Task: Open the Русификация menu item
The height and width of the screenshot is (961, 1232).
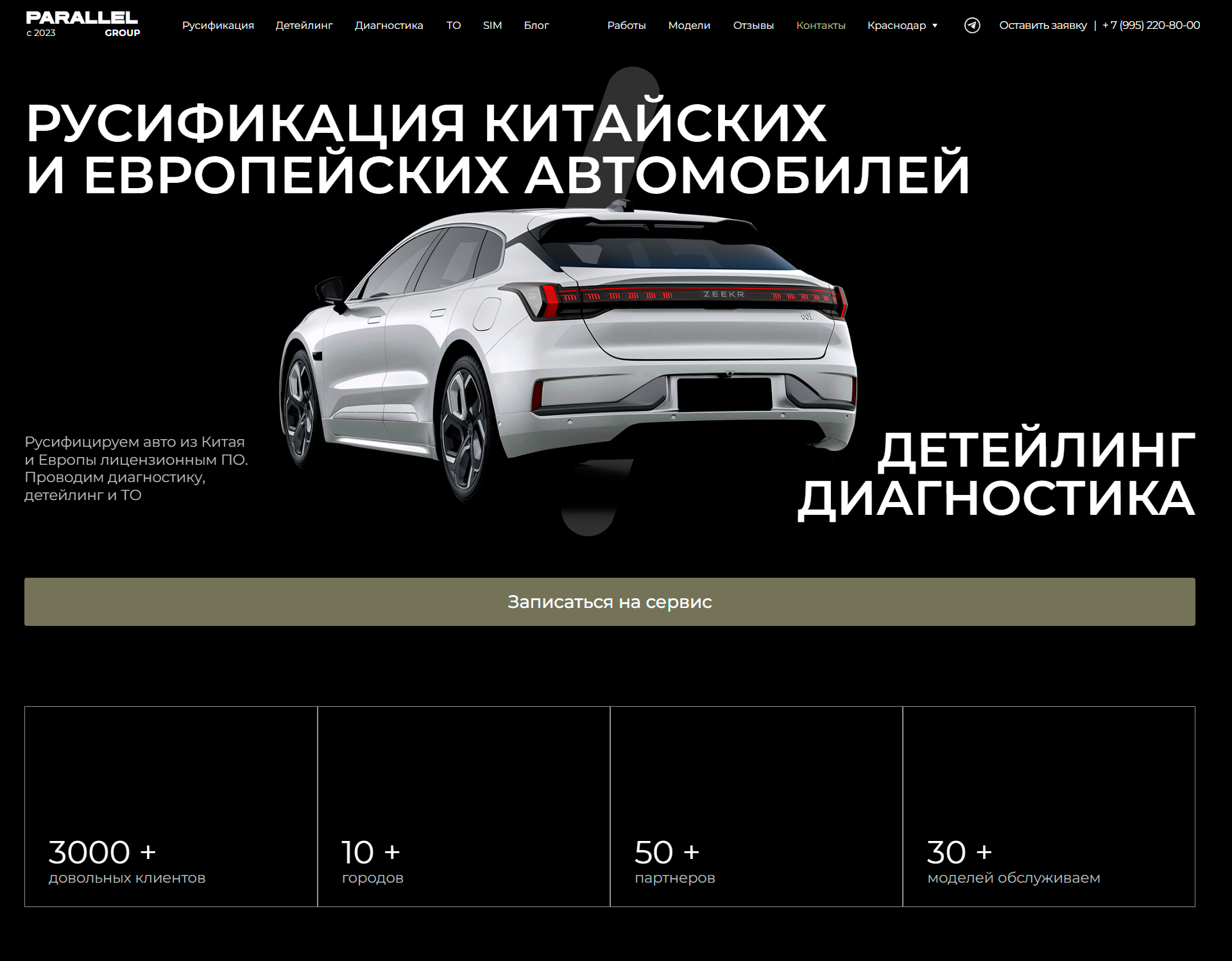Action: coord(218,25)
